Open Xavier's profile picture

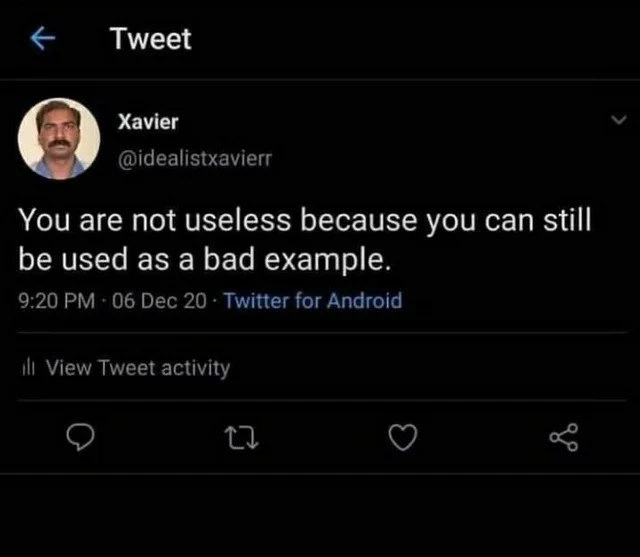pyautogui.click(x=59, y=139)
